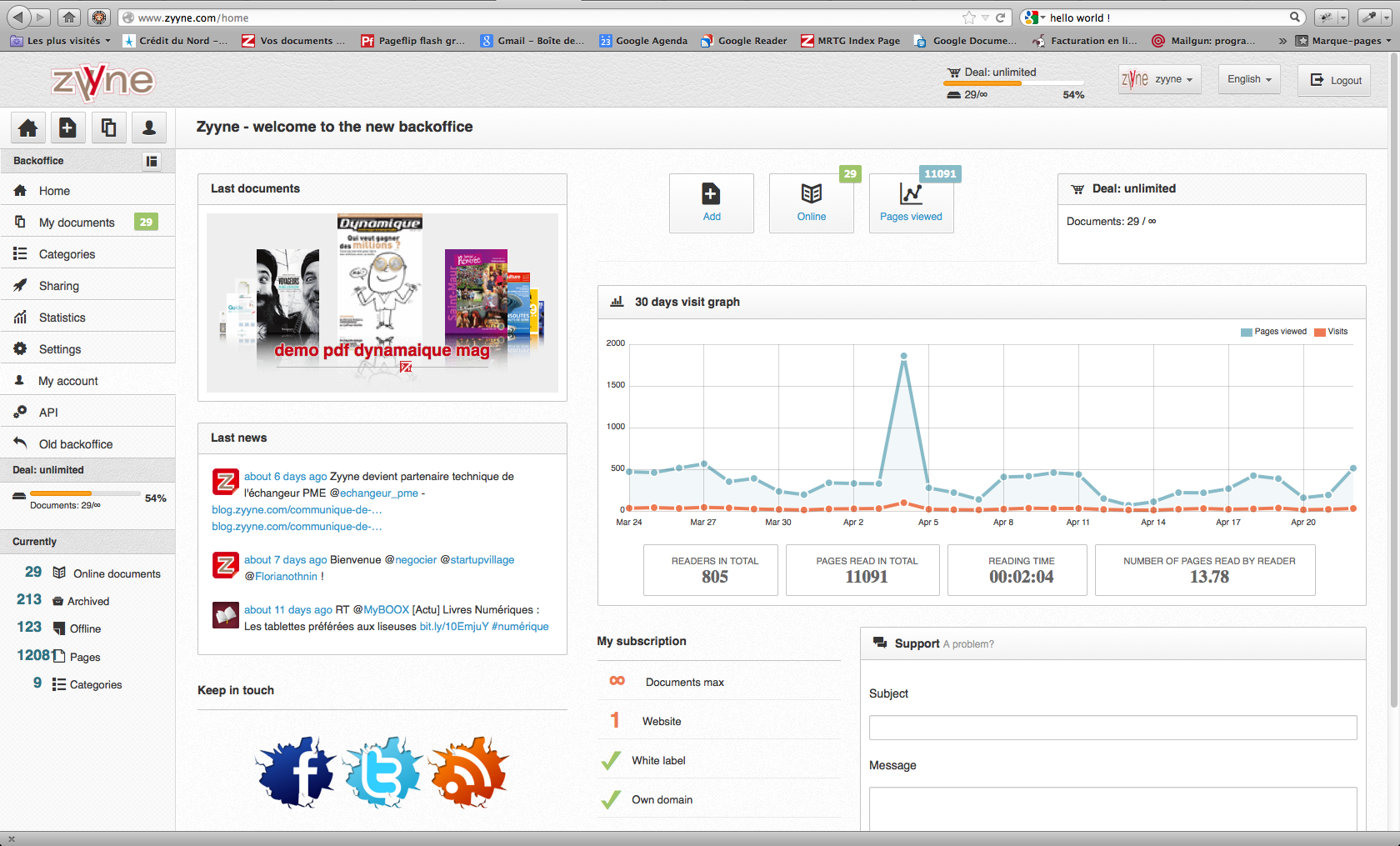1400x846 pixels.
Task: Return to Old backoffice from sidebar
Action: point(87,444)
